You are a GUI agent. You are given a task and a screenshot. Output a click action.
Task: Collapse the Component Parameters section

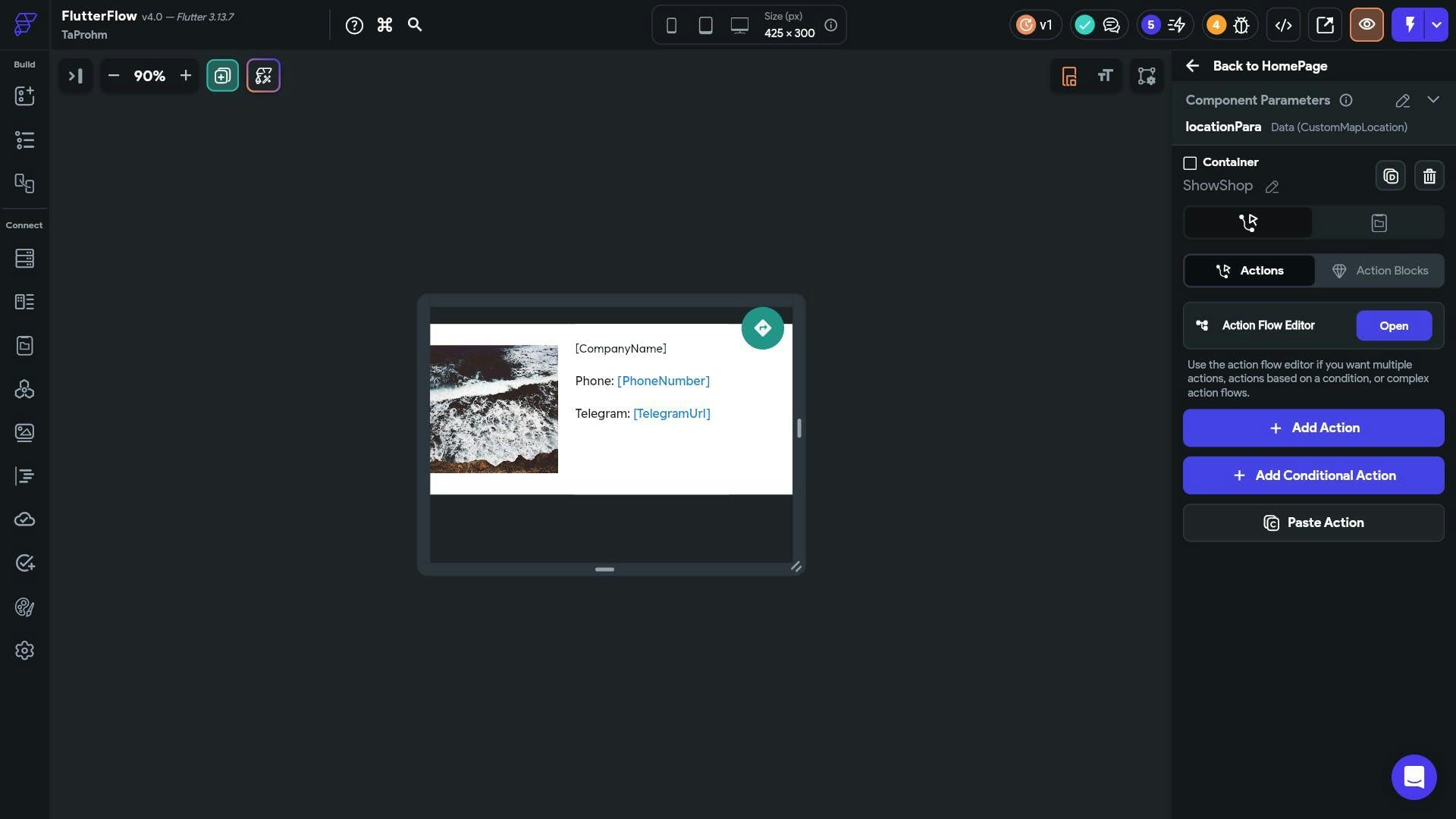click(x=1432, y=100)
